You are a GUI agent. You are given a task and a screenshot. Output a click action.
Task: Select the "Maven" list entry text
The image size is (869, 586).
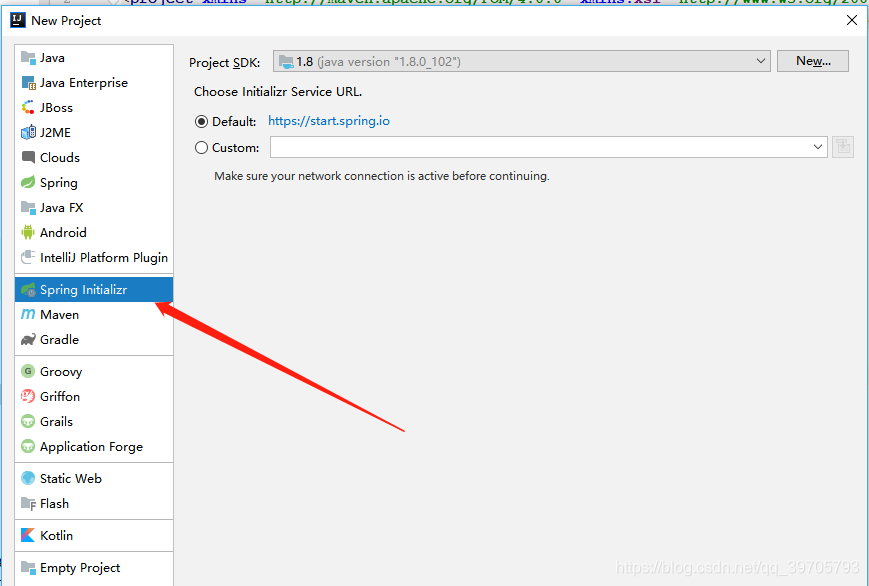59,314
